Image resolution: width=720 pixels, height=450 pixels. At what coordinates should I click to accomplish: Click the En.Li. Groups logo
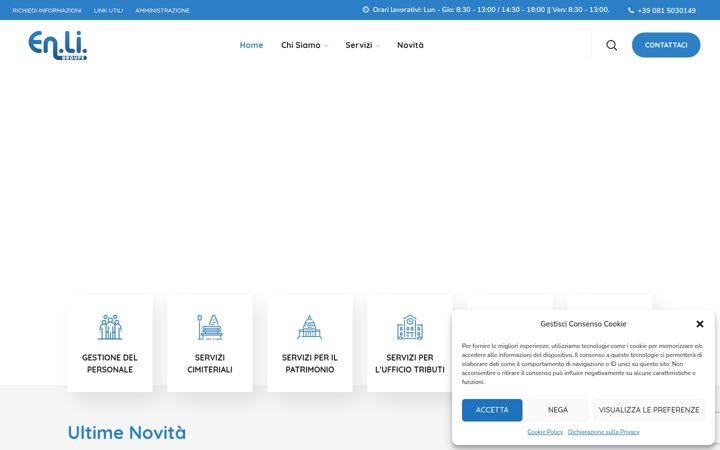tap(57, 45)
